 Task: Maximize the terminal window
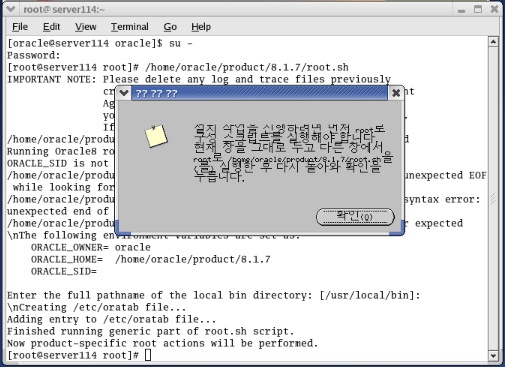point(478,9)
